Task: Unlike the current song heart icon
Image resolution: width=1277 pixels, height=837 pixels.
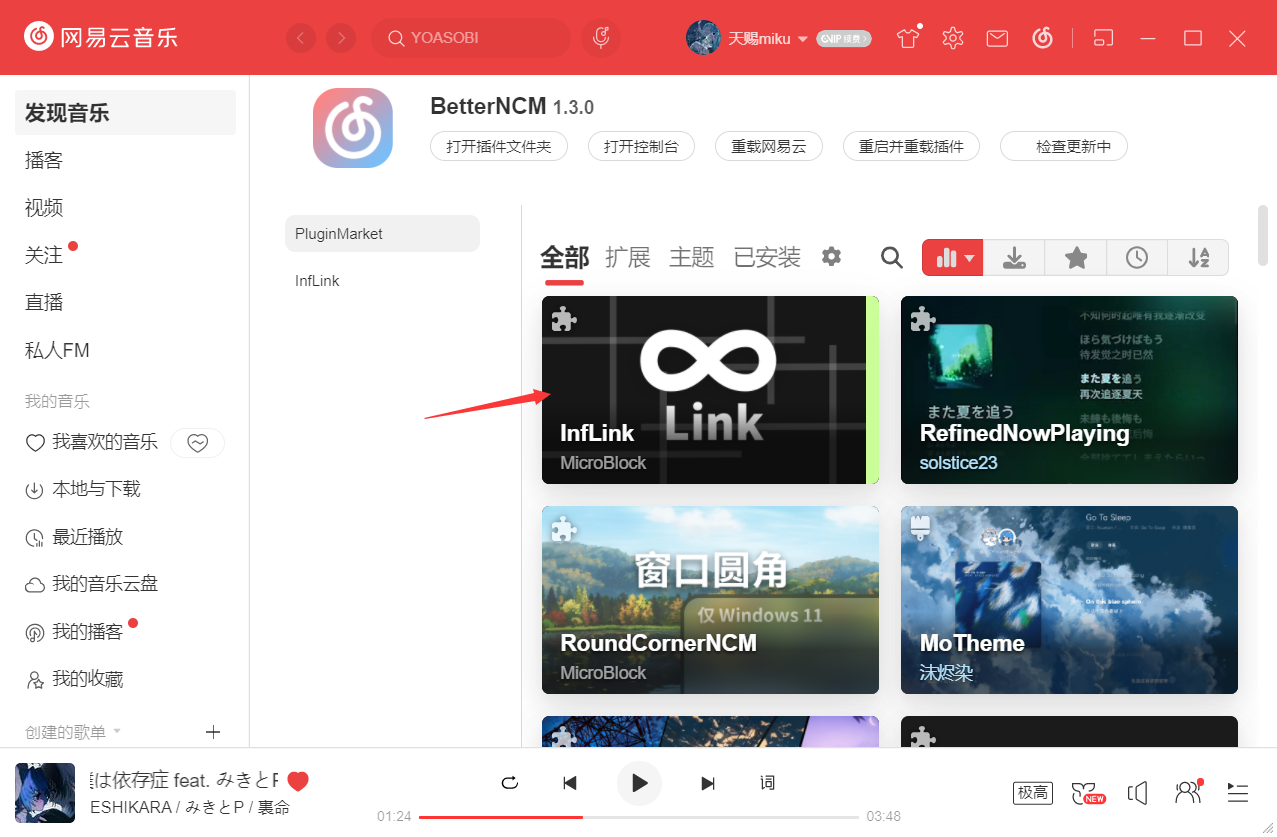Action: (298, 781)
